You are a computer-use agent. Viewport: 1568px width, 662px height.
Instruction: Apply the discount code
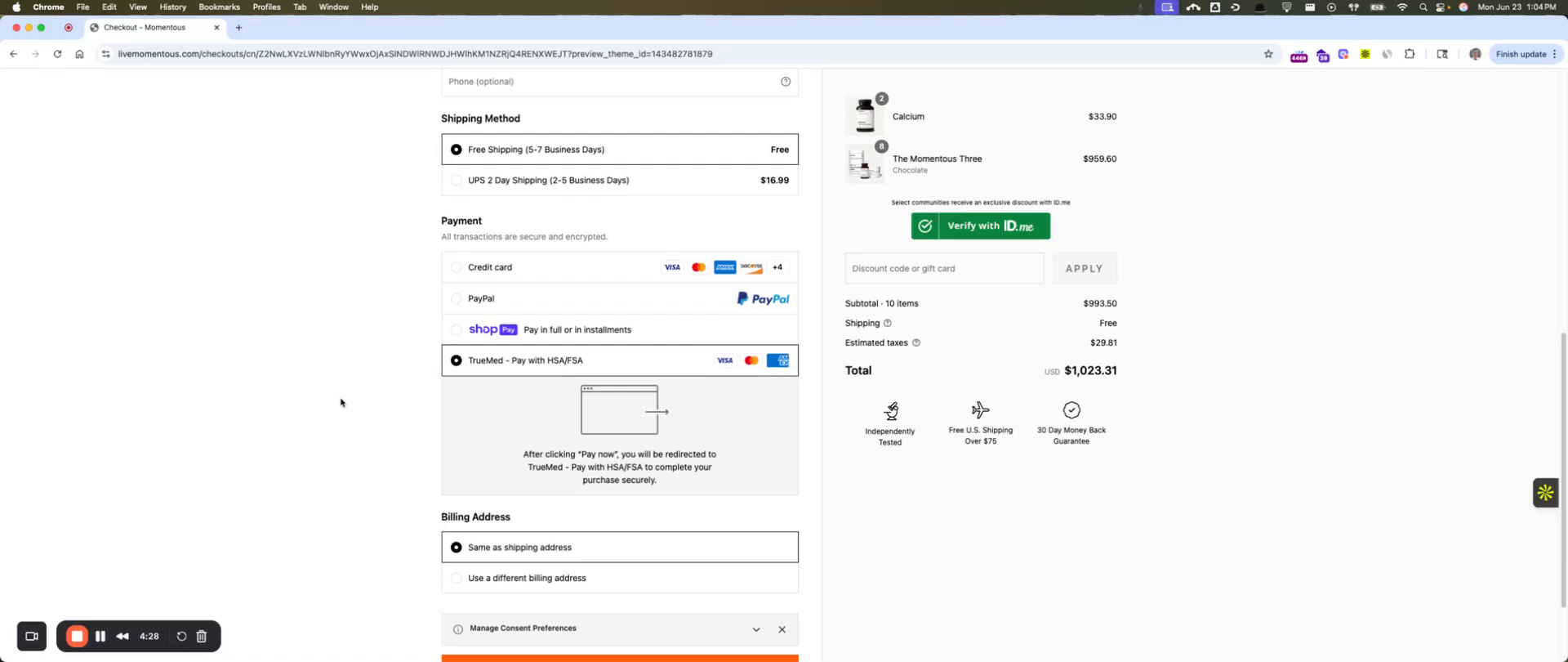[1084, 269]
